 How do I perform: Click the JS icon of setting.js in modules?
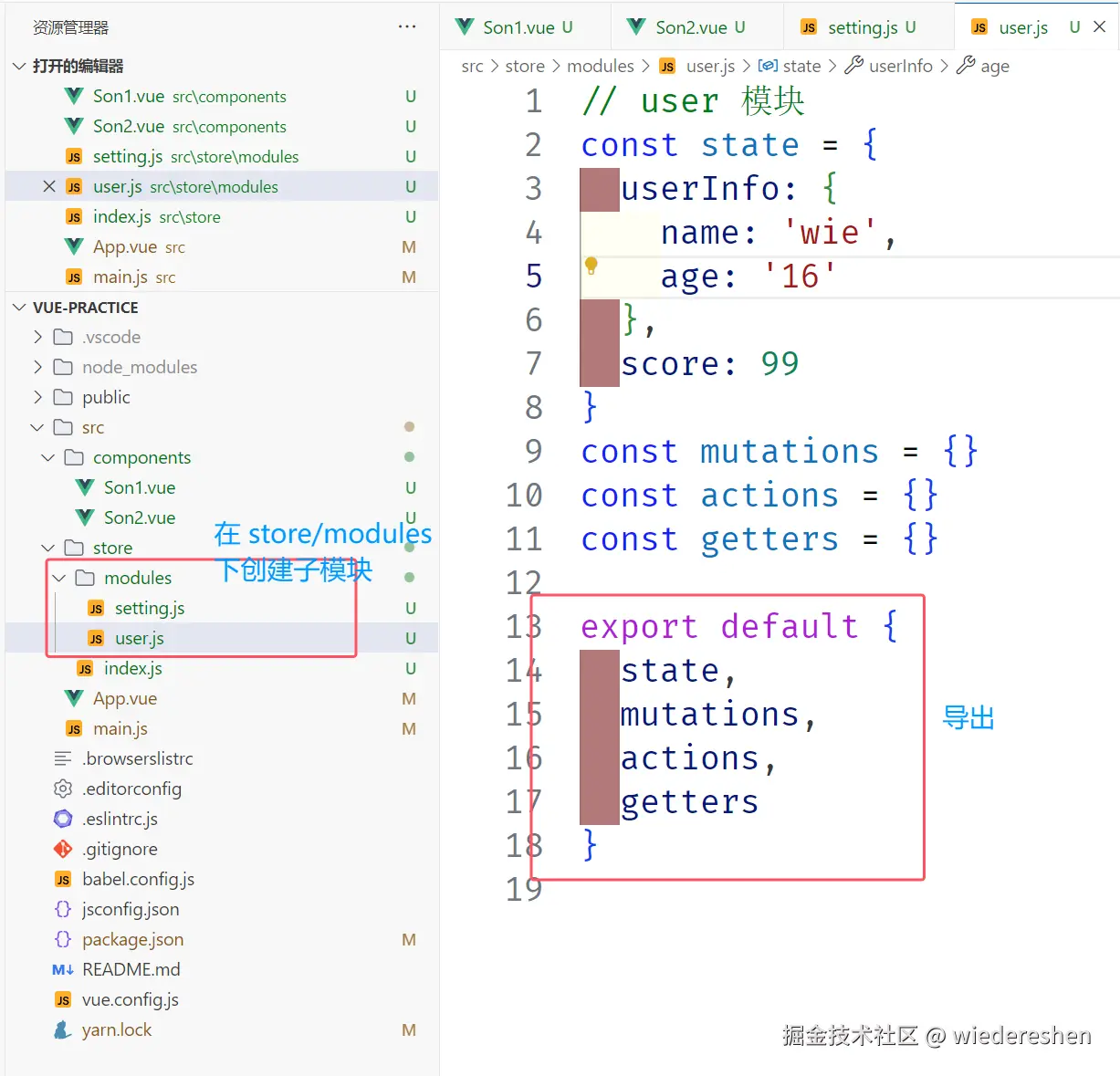tap(96, 609)
